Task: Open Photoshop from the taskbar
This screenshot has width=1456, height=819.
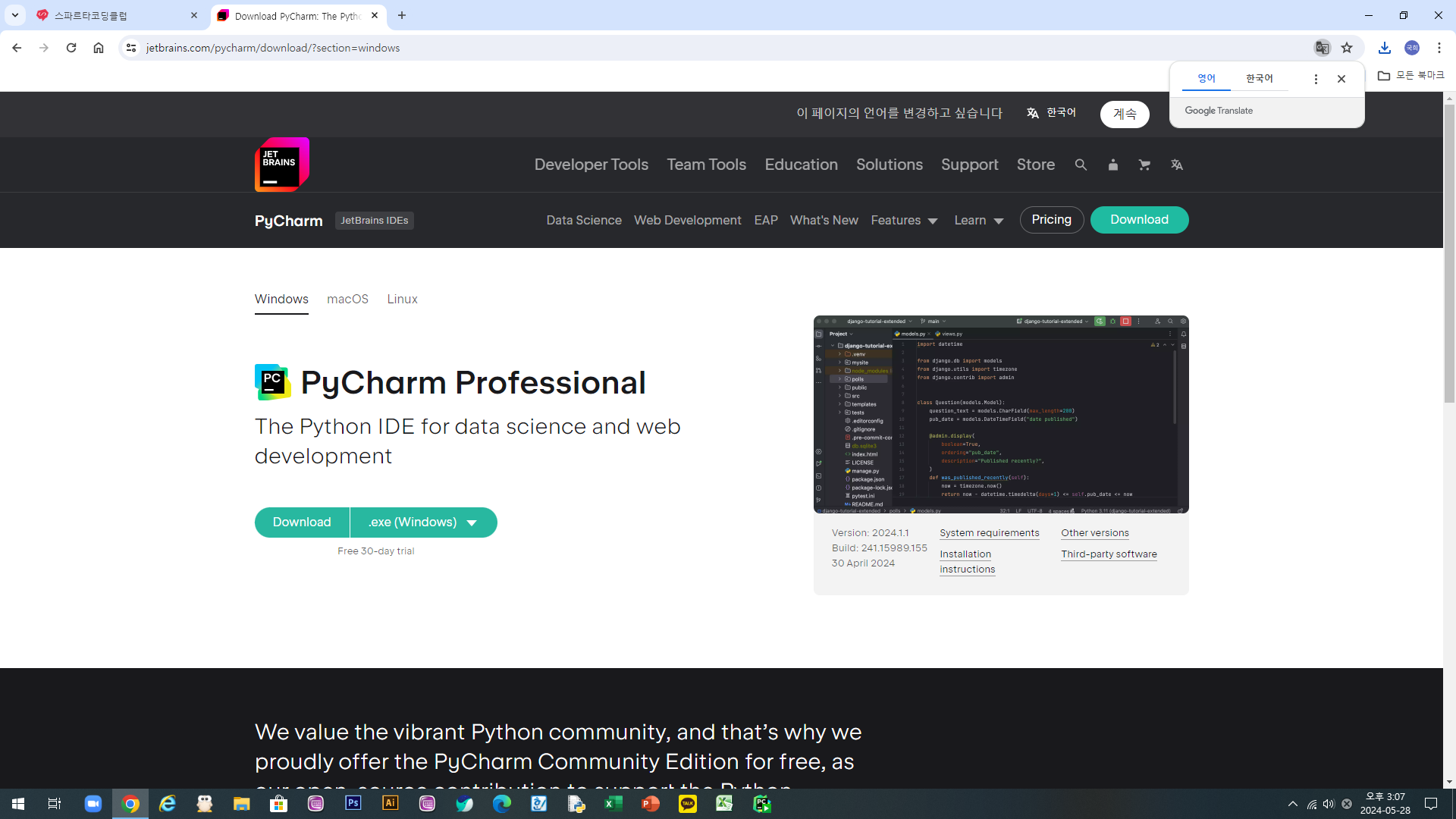Action: [x=353, y=804]
